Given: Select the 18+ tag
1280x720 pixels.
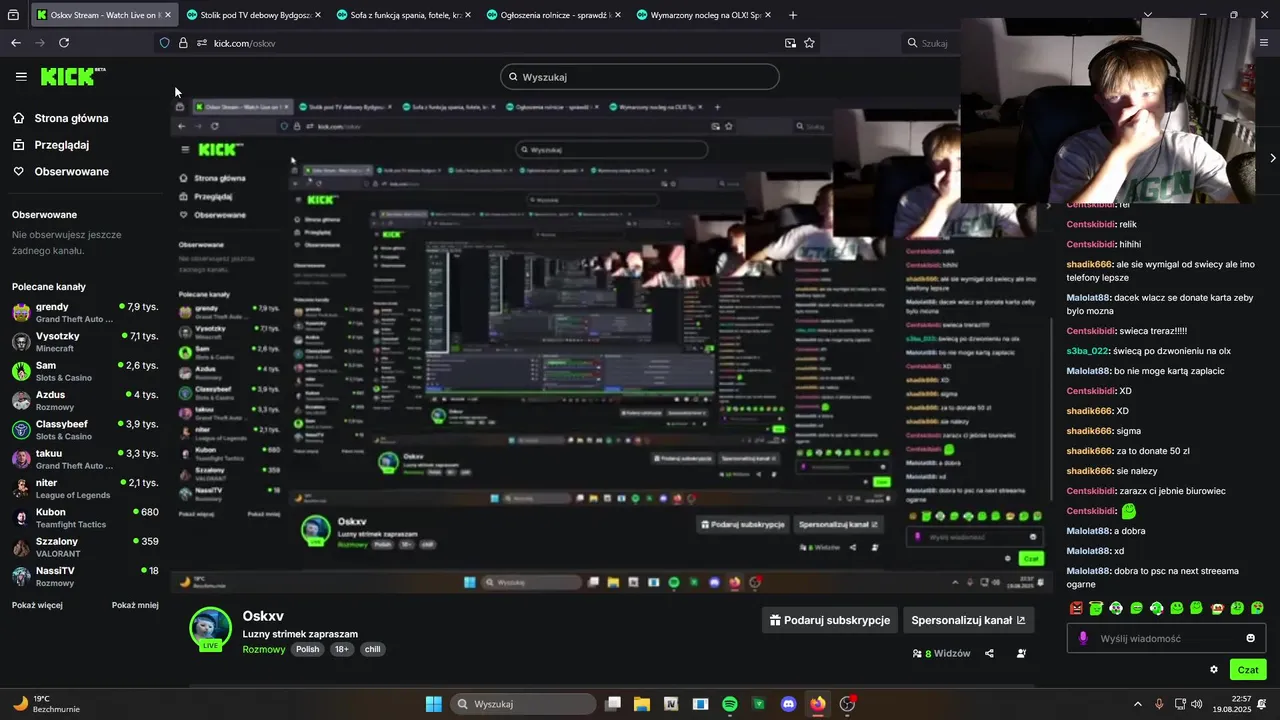Looking at the screenshot, I should click(x=341, y=649).
